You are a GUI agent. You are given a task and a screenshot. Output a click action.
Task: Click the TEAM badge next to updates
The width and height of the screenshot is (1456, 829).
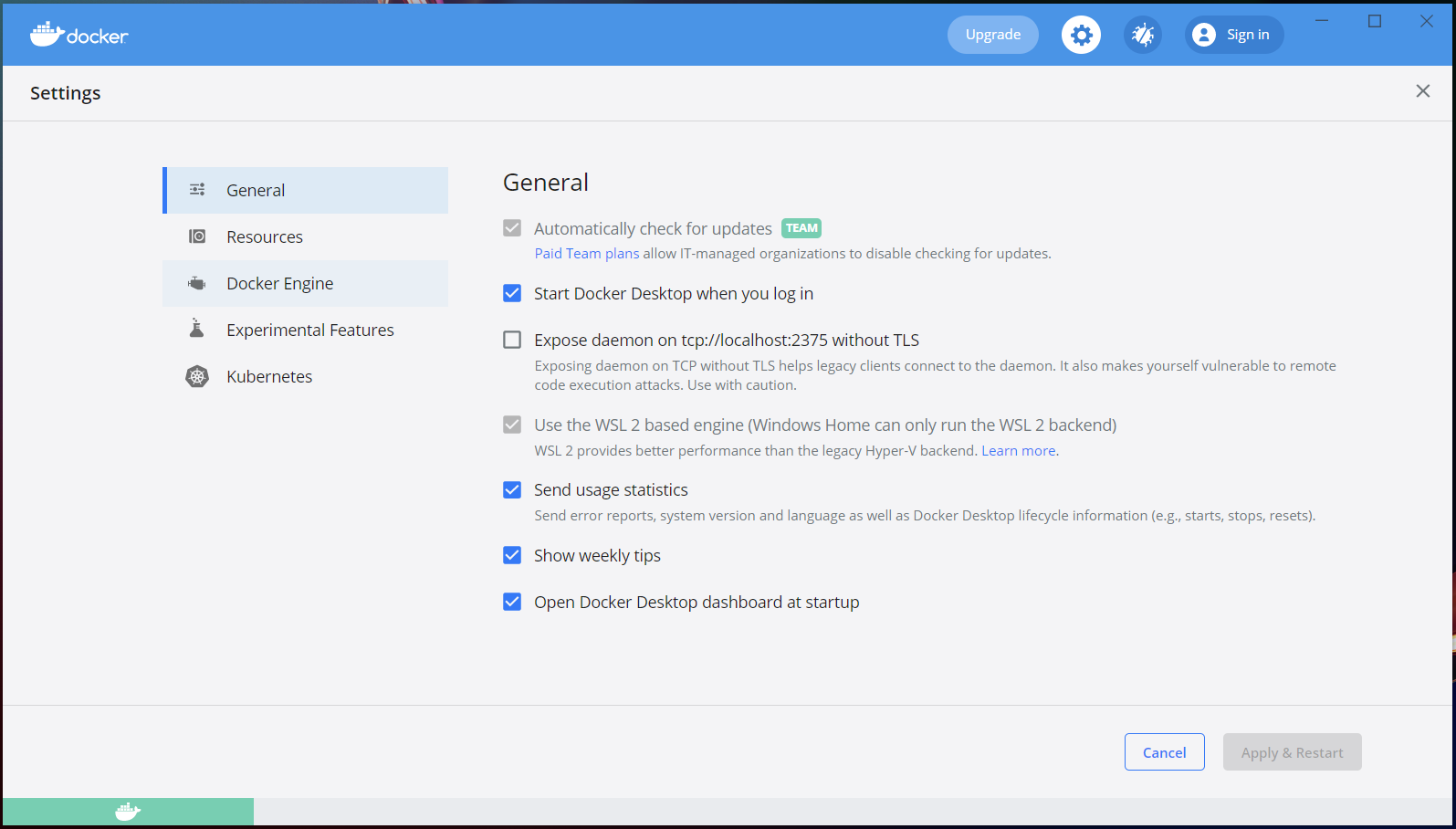point(801,228)
